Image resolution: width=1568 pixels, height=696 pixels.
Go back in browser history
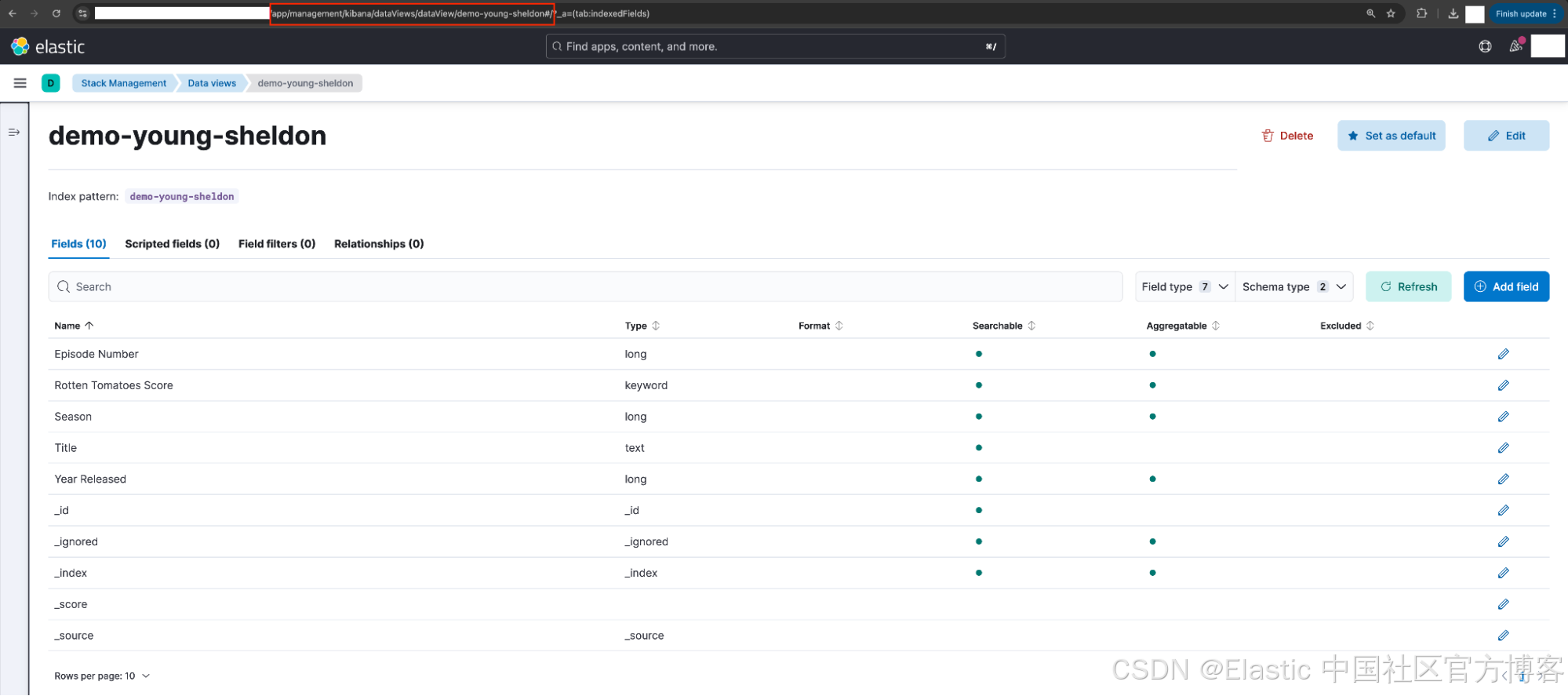tap(13, 13)
